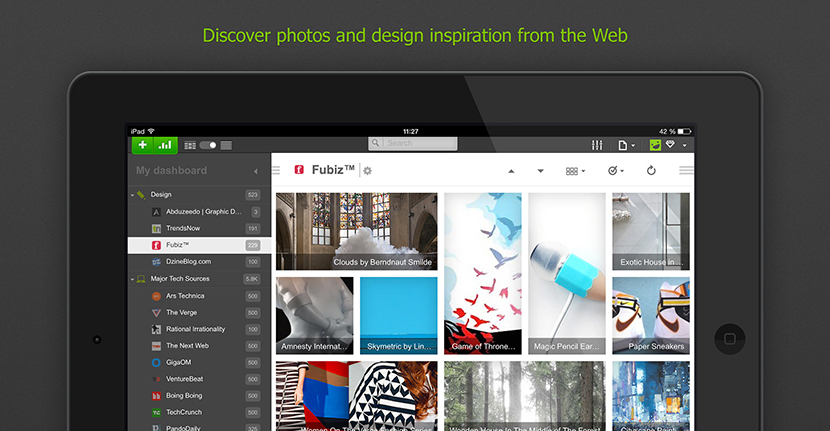The image size is (830, 431).
Task: Open the sliders settings icon in top bar
Action: [x=597, y=145]
